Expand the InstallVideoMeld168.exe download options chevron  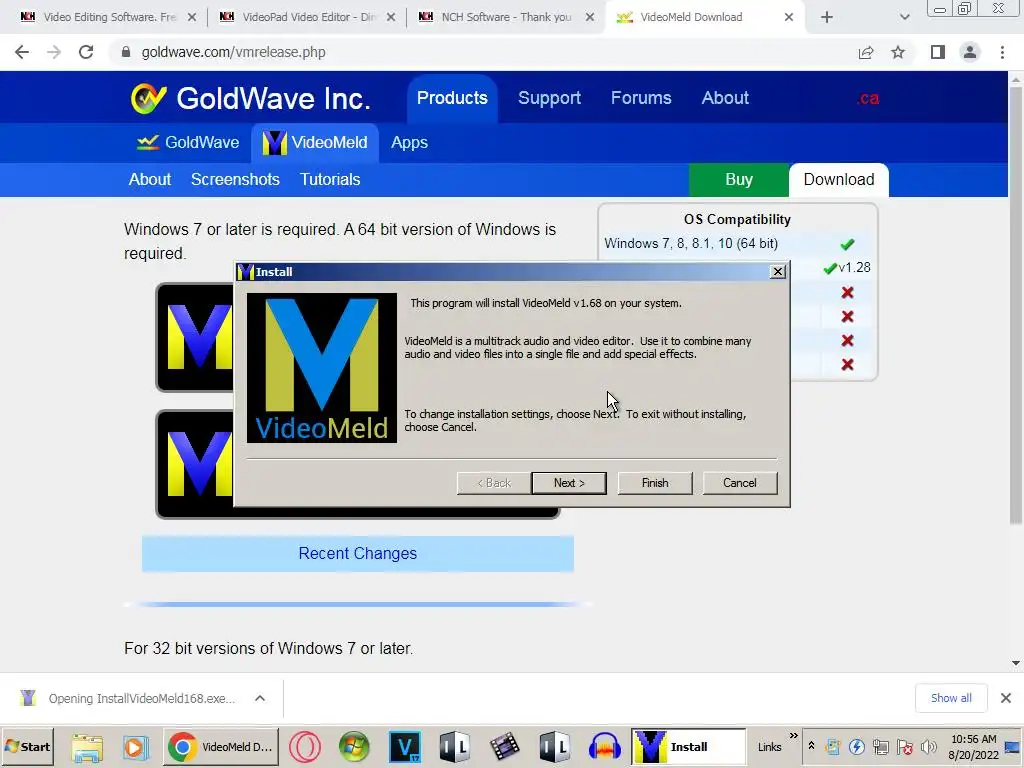coord(260,698)
